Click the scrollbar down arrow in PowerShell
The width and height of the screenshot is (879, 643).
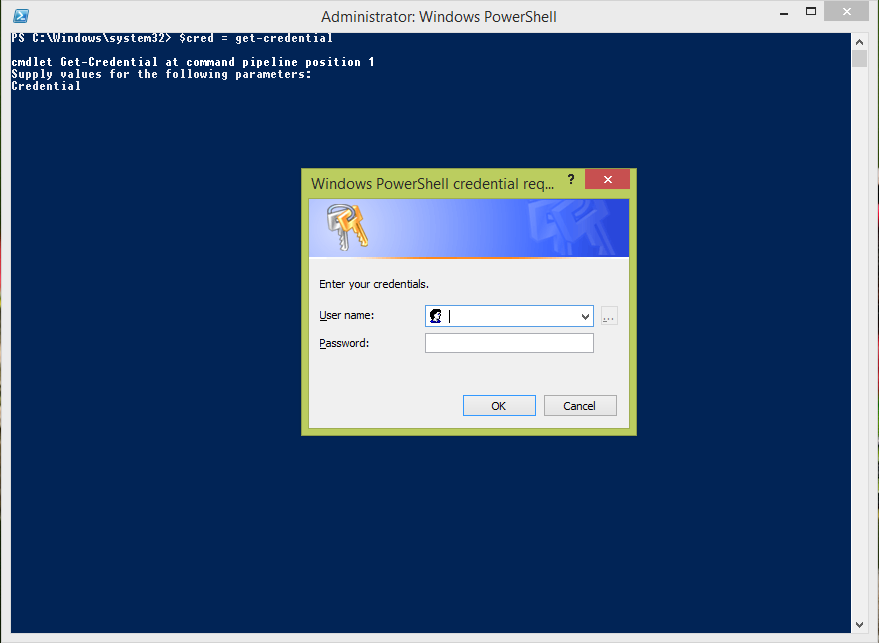point(859,625)
